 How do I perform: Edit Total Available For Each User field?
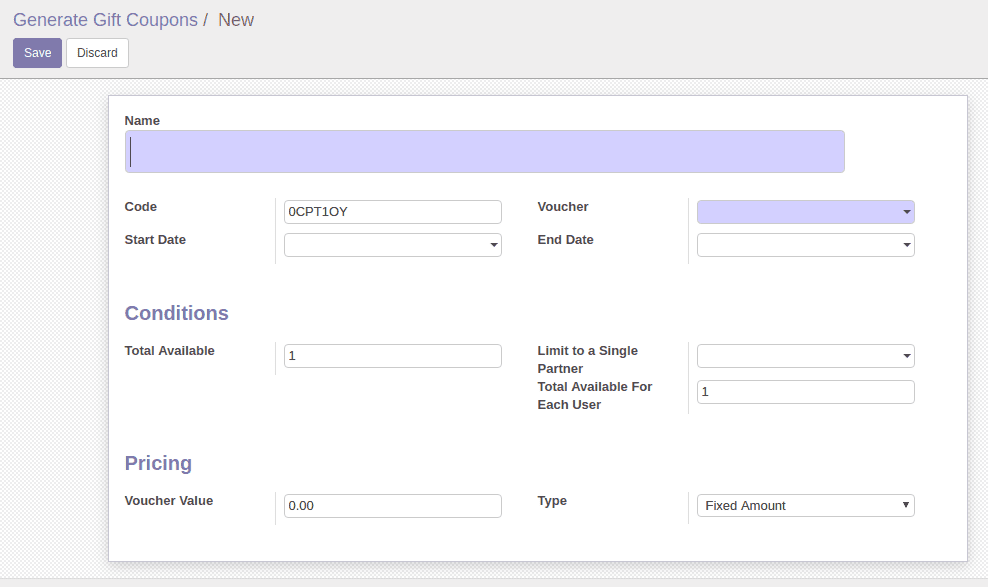[x=805, y=392]
